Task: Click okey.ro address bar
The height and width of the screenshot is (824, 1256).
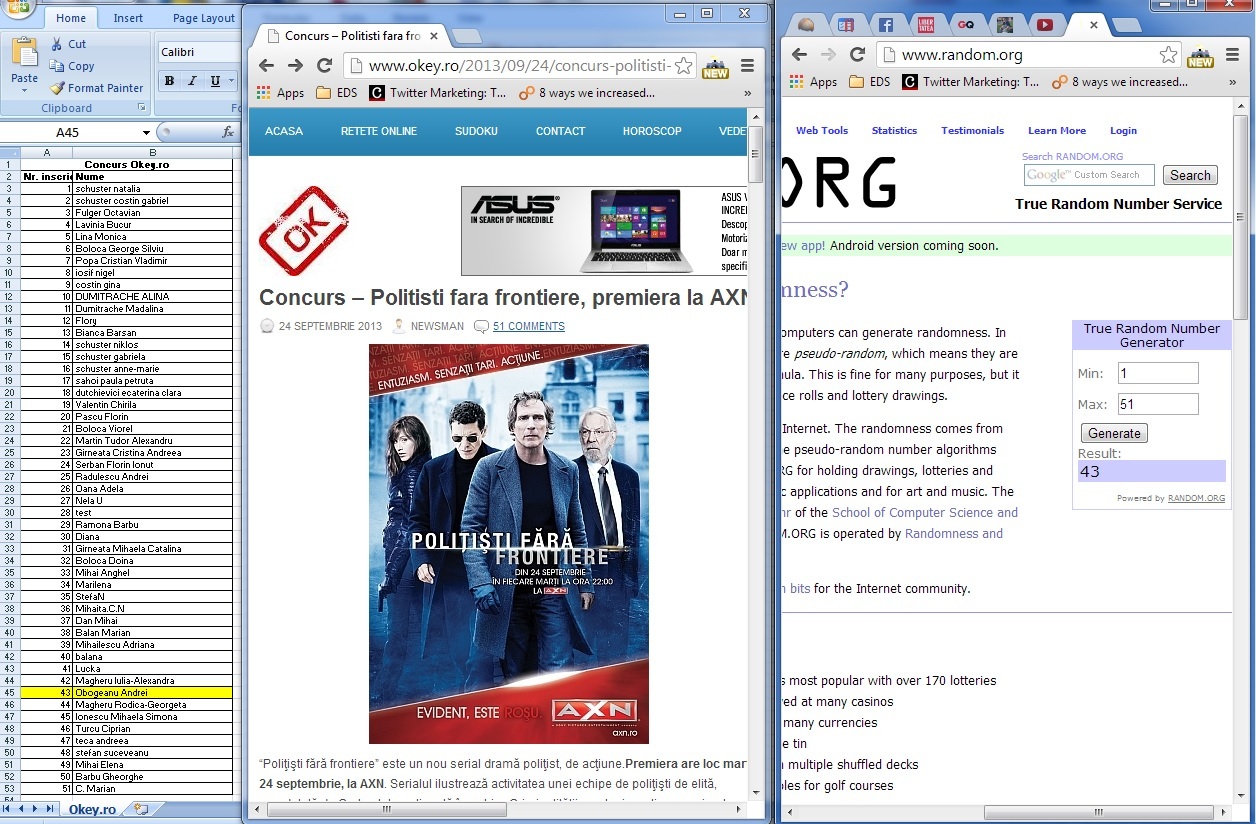Action: tap(520, 66)
